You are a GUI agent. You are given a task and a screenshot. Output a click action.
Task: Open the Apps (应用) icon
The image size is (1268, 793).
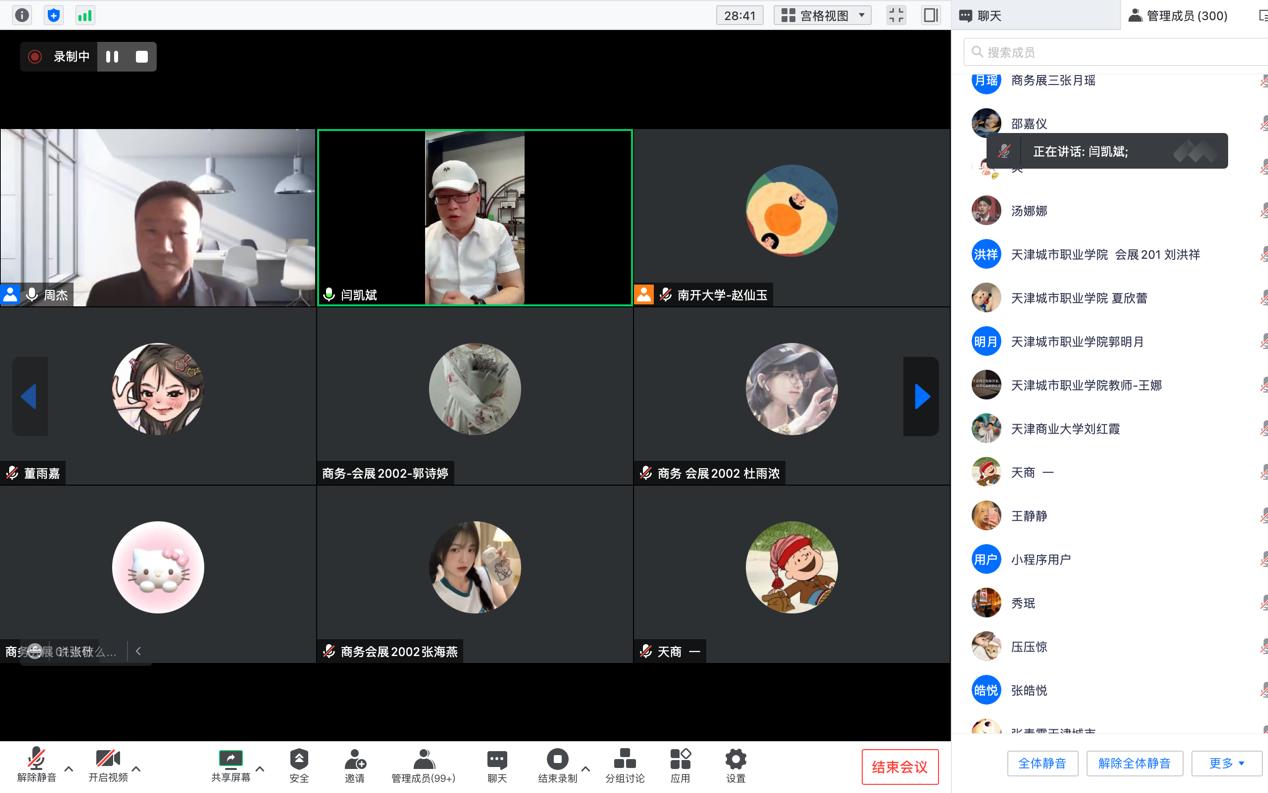pos(680,765)
